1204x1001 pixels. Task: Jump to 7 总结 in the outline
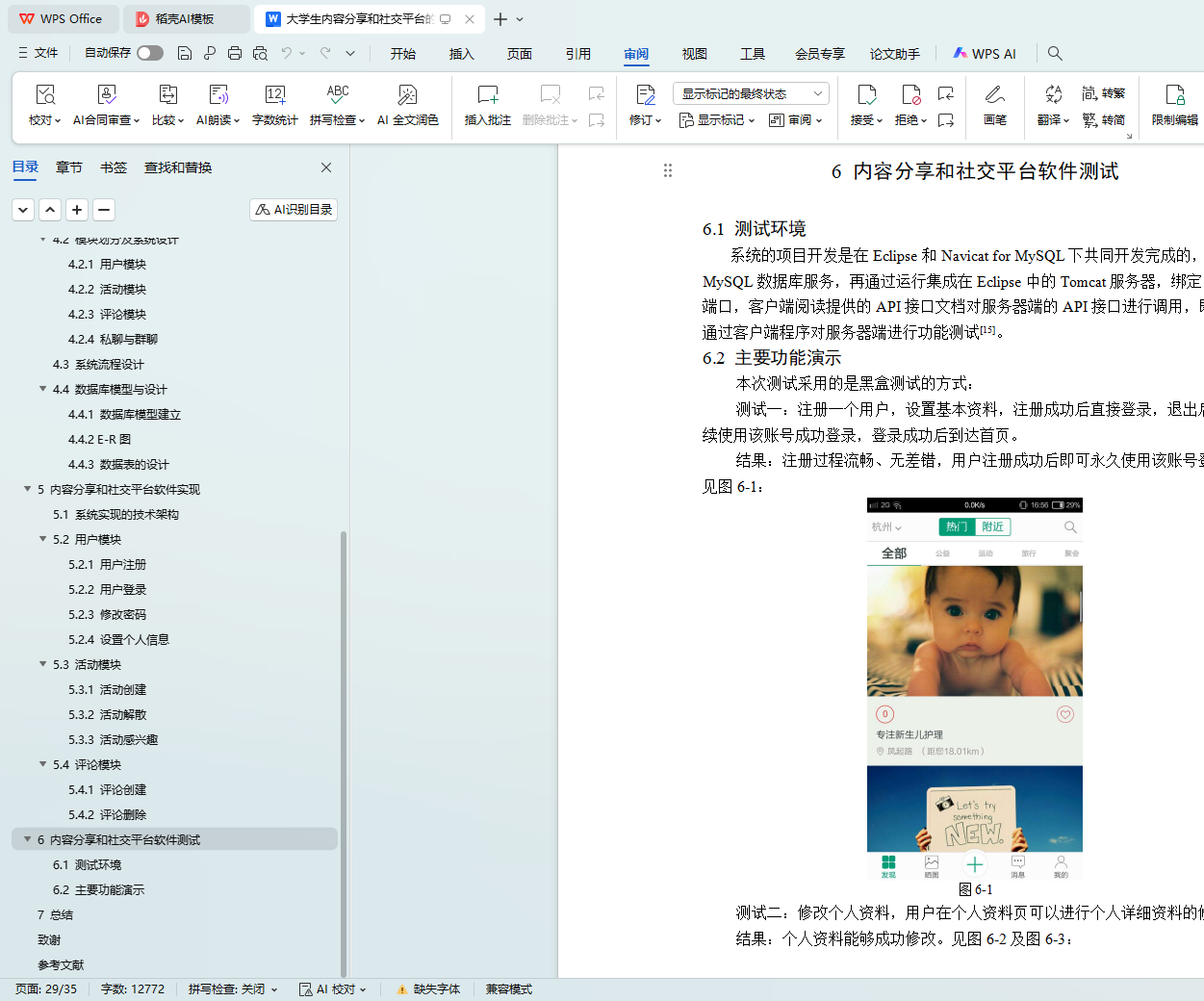pos(55,914)
